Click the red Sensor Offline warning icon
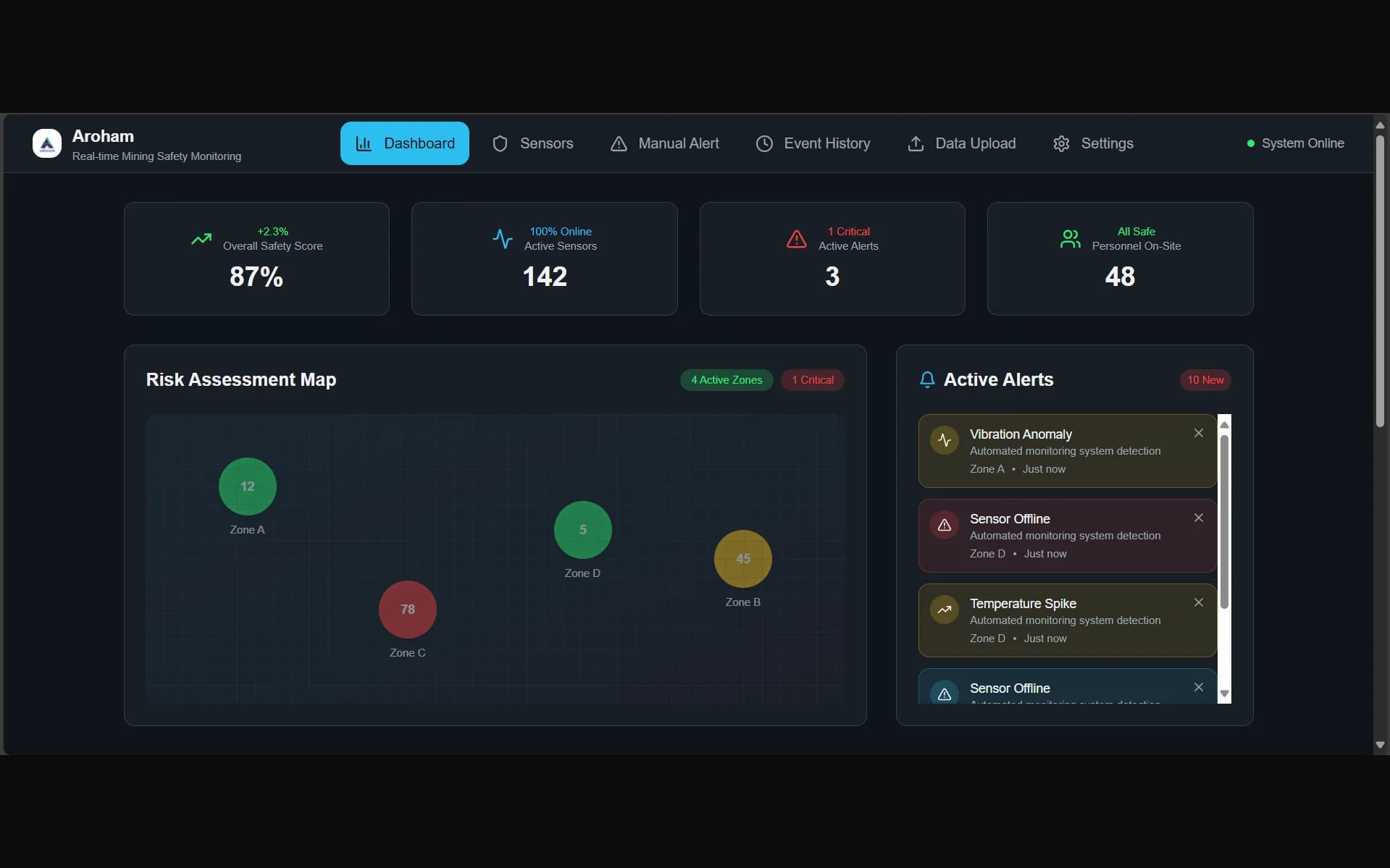The height and width of the screenshot is (868, 1390). pos(945,525)
